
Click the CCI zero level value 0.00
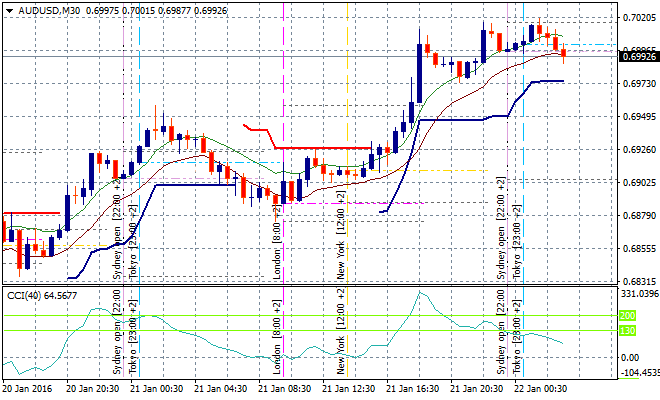pos(632,357)
